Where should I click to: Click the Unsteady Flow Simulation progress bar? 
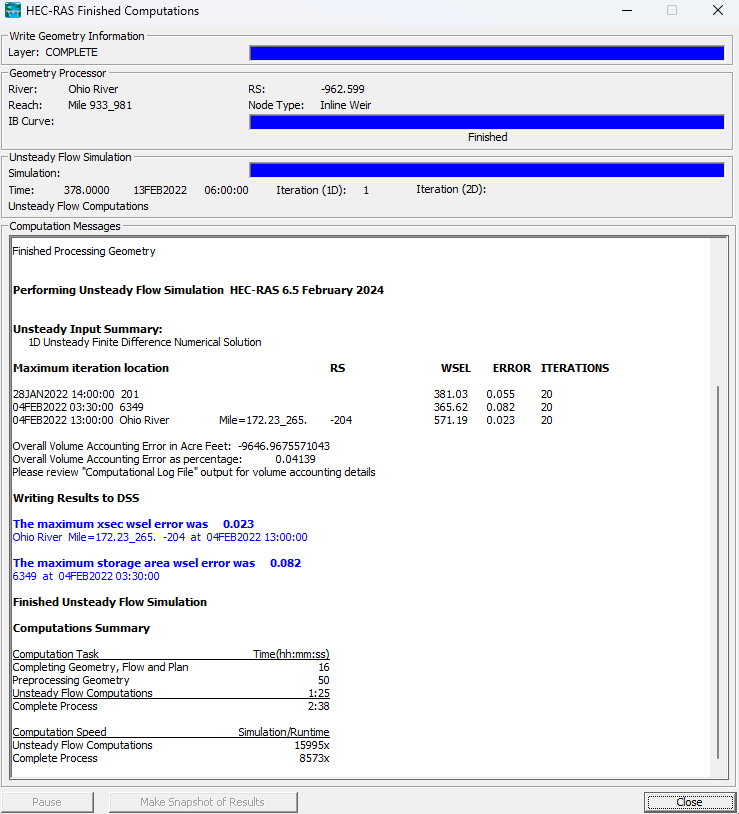487,170
